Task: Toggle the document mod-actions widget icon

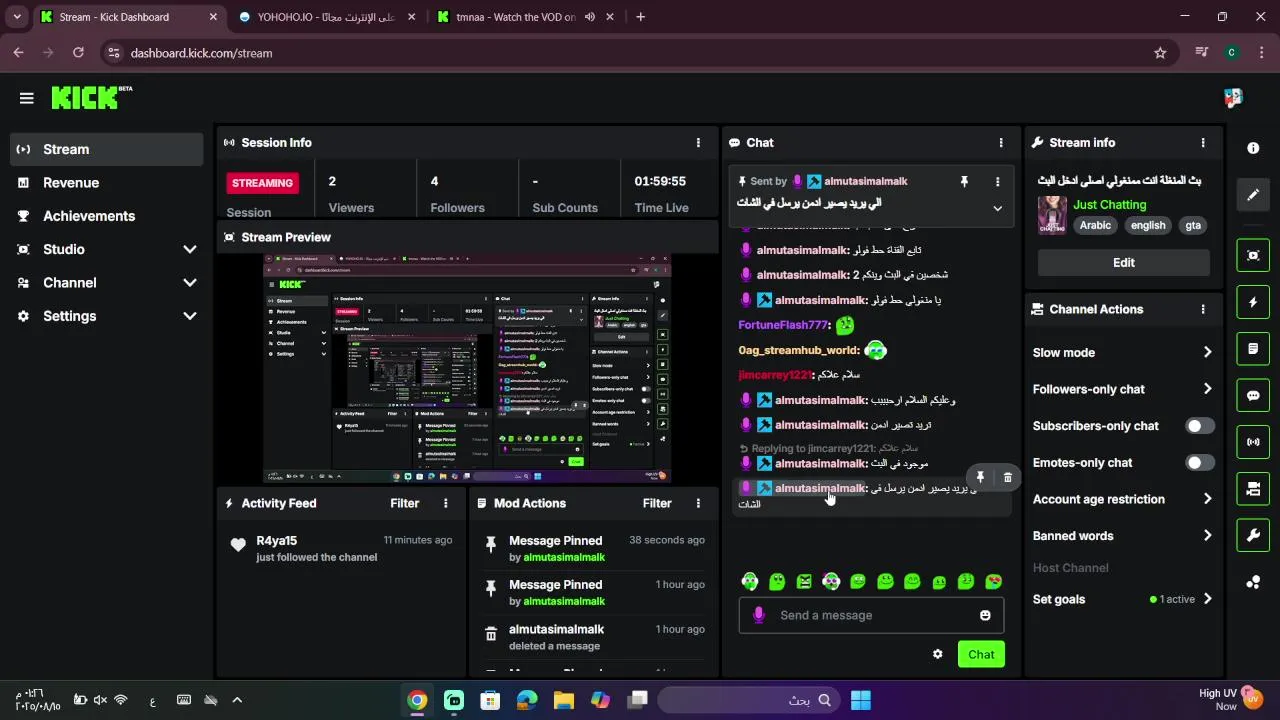Action: 1253,349
